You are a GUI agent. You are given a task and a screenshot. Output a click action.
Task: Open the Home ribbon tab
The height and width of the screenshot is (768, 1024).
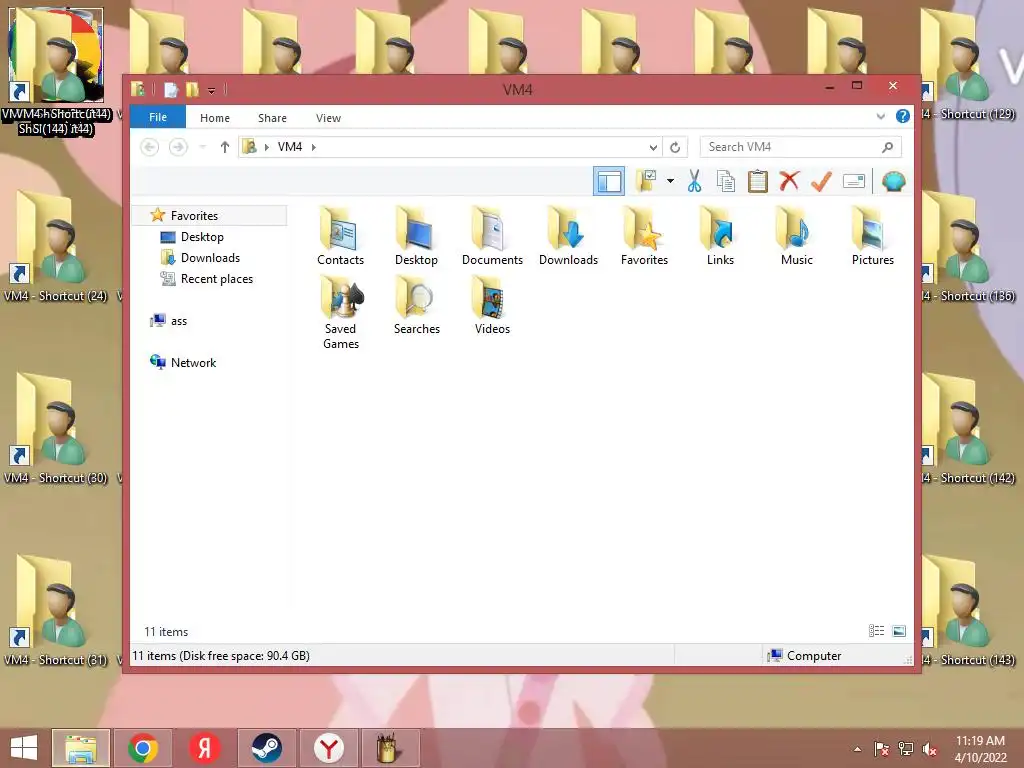coord(215,118)
